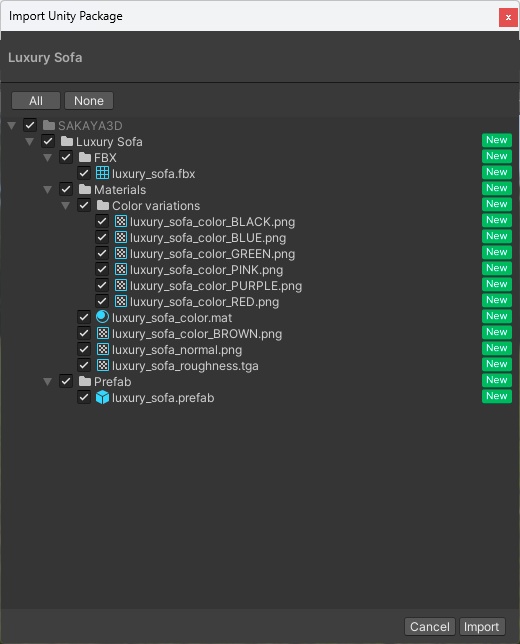Uncheck the luxury_sofa_color_PINK.png checkbox

(x=102, y=269)
